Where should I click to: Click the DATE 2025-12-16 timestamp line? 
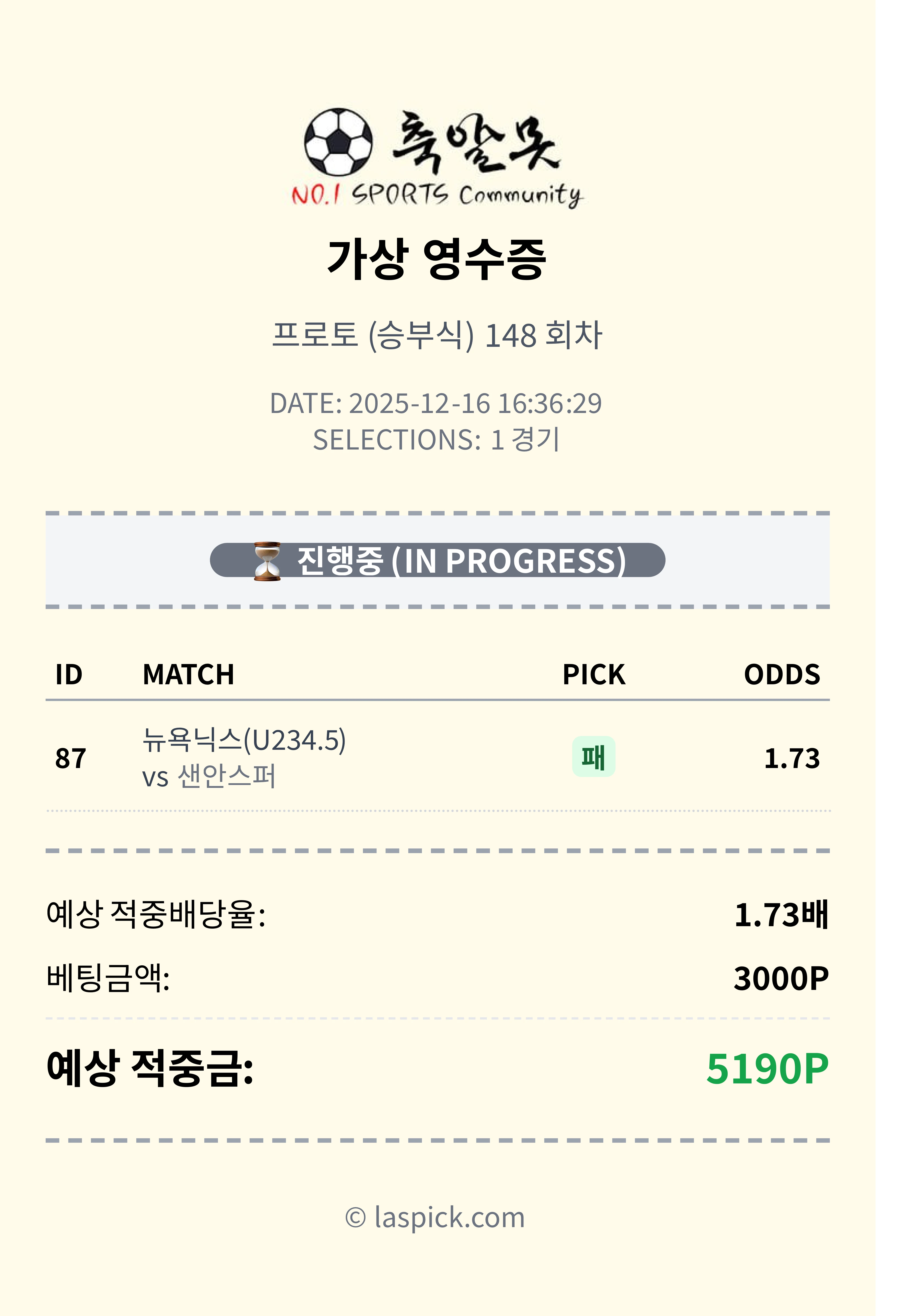click(436, 404)
